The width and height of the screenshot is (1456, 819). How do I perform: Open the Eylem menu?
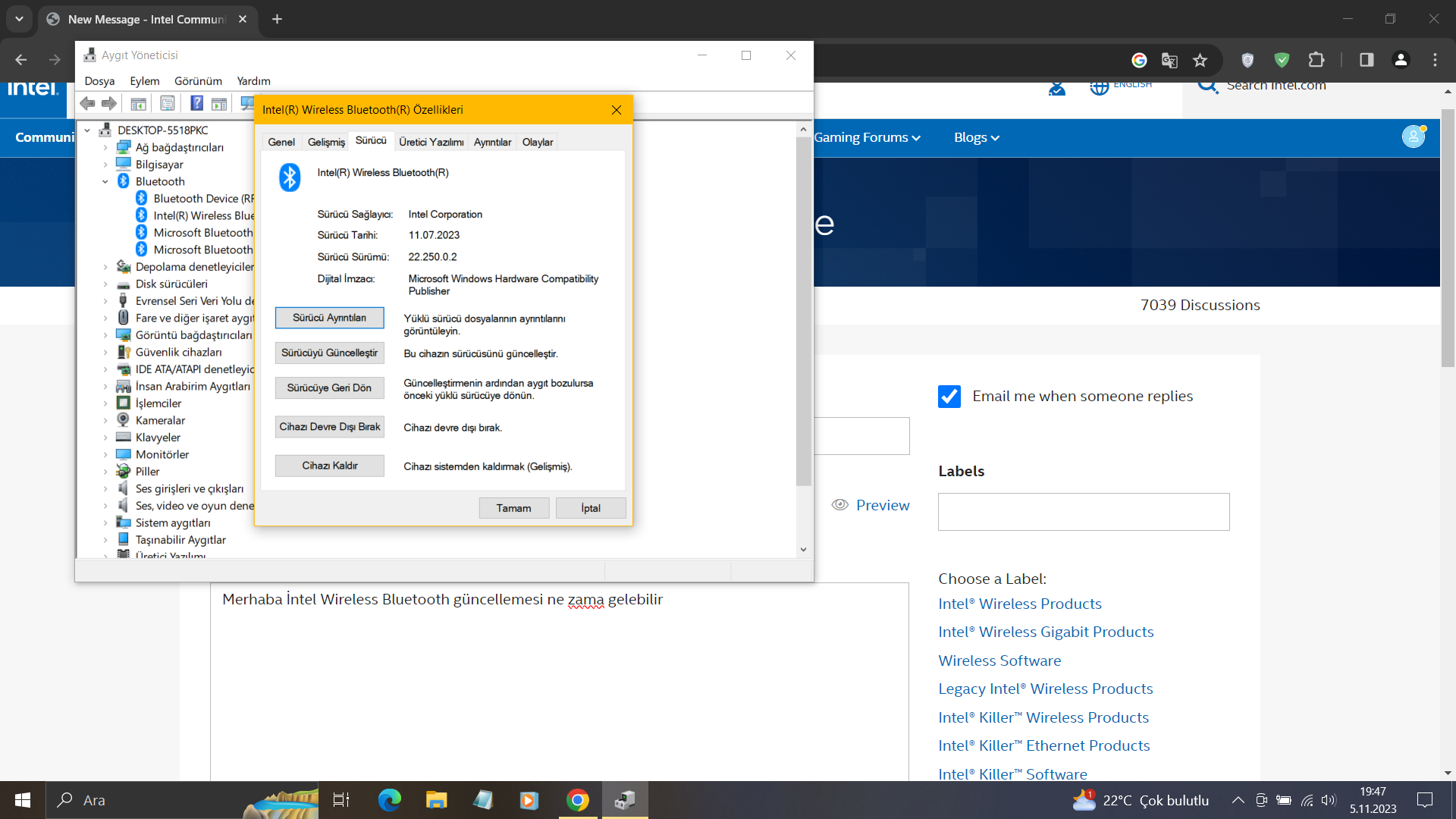click(144, 81)
